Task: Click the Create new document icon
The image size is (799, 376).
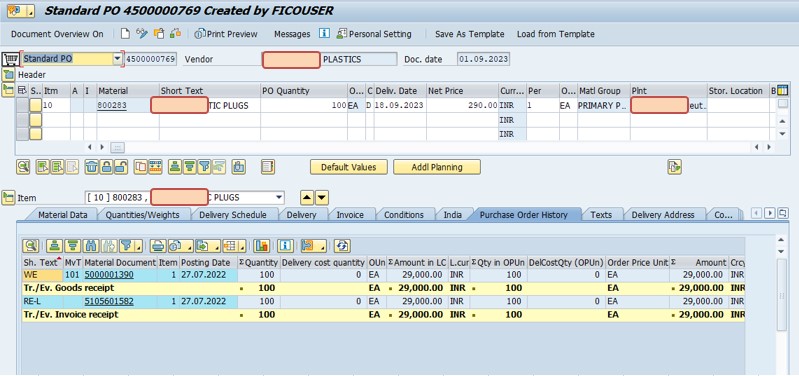Action: coord(125,34)
